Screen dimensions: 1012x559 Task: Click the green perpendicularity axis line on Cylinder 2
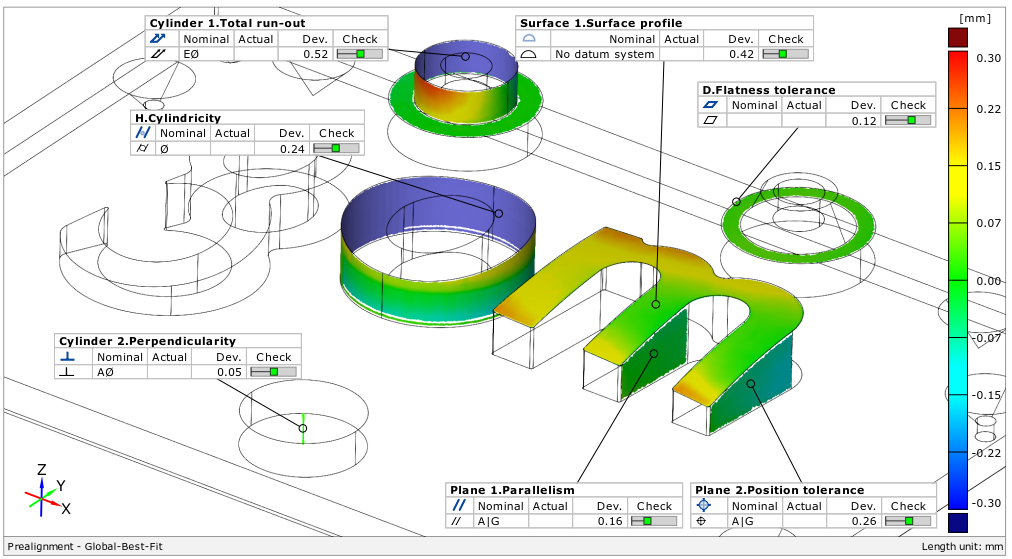pos(303,424)
